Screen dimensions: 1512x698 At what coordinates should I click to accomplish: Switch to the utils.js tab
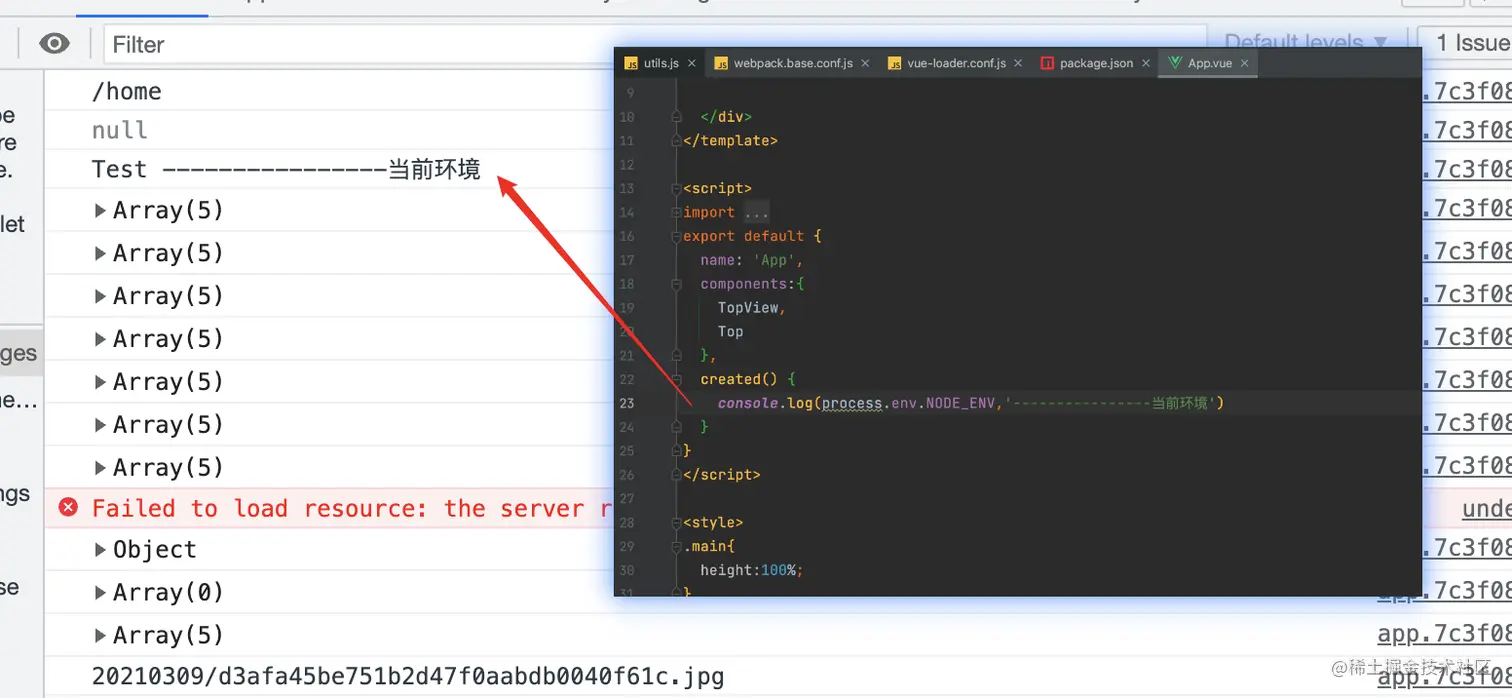[x=661, y=63]
